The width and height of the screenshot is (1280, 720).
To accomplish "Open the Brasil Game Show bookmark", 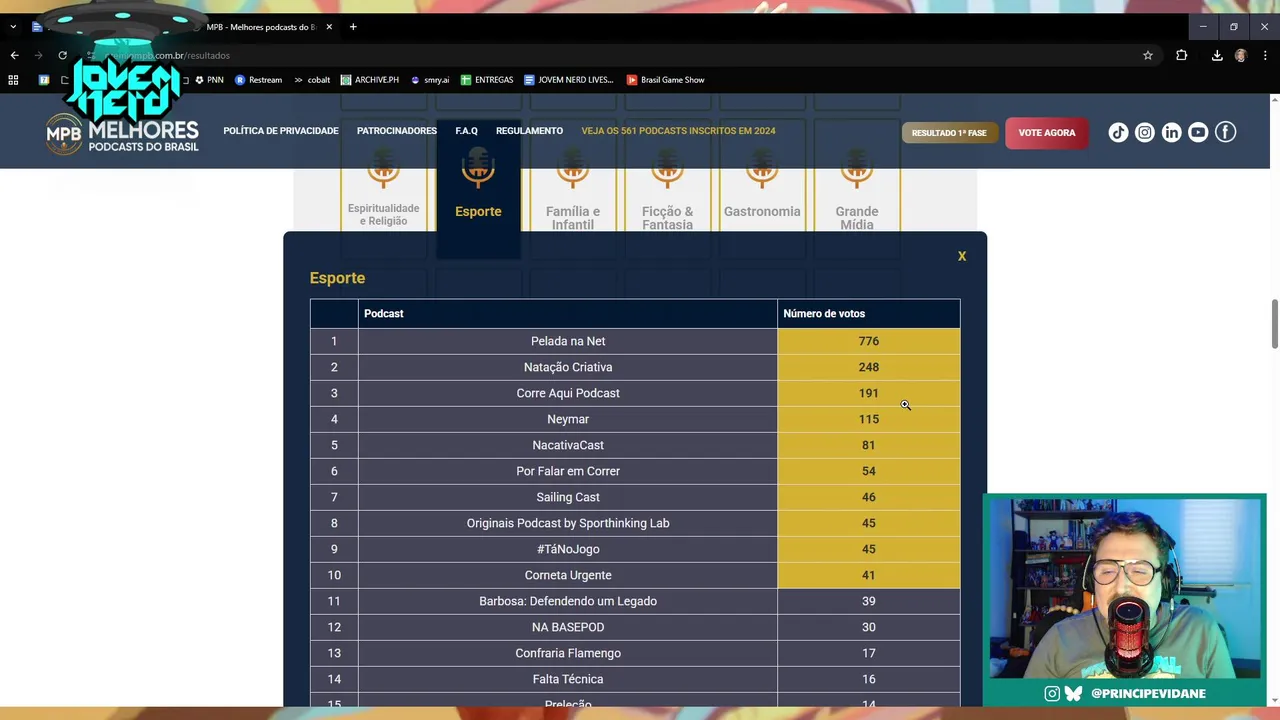I will pos(666,80).
